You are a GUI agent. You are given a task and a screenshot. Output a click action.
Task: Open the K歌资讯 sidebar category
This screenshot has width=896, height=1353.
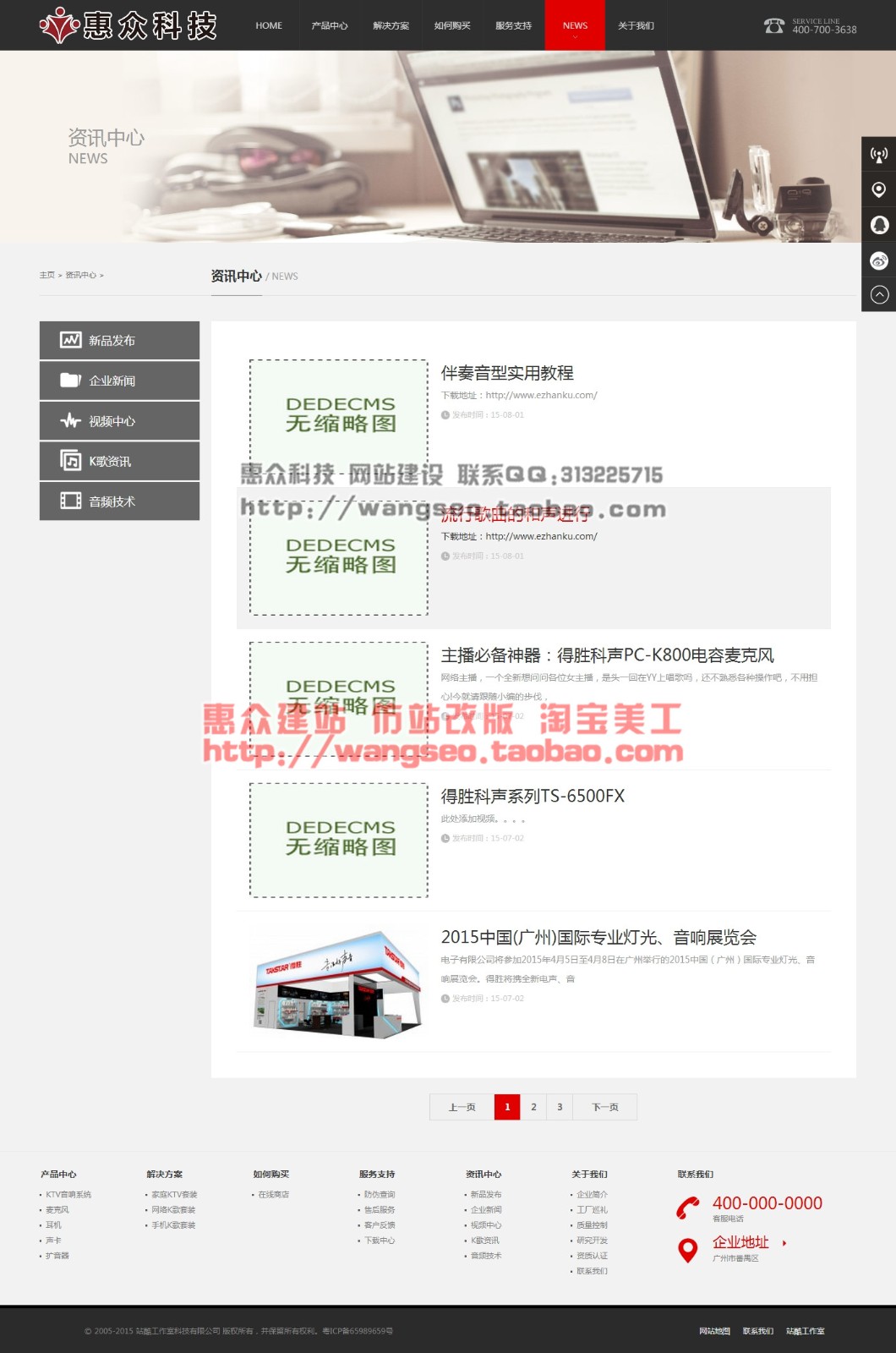(x=119, y=461)
